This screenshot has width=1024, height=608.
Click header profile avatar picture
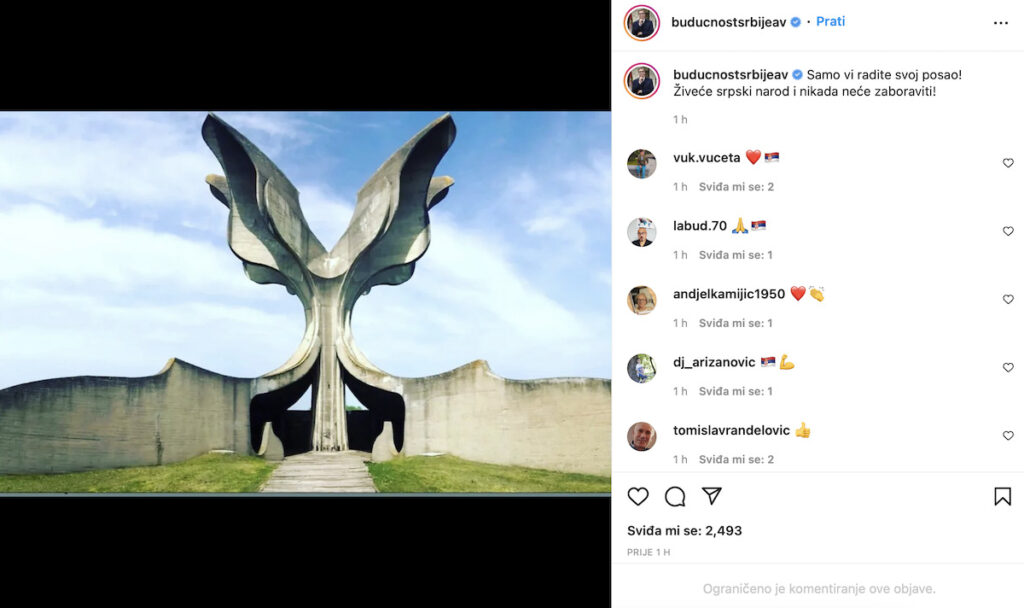pos(642,23)
